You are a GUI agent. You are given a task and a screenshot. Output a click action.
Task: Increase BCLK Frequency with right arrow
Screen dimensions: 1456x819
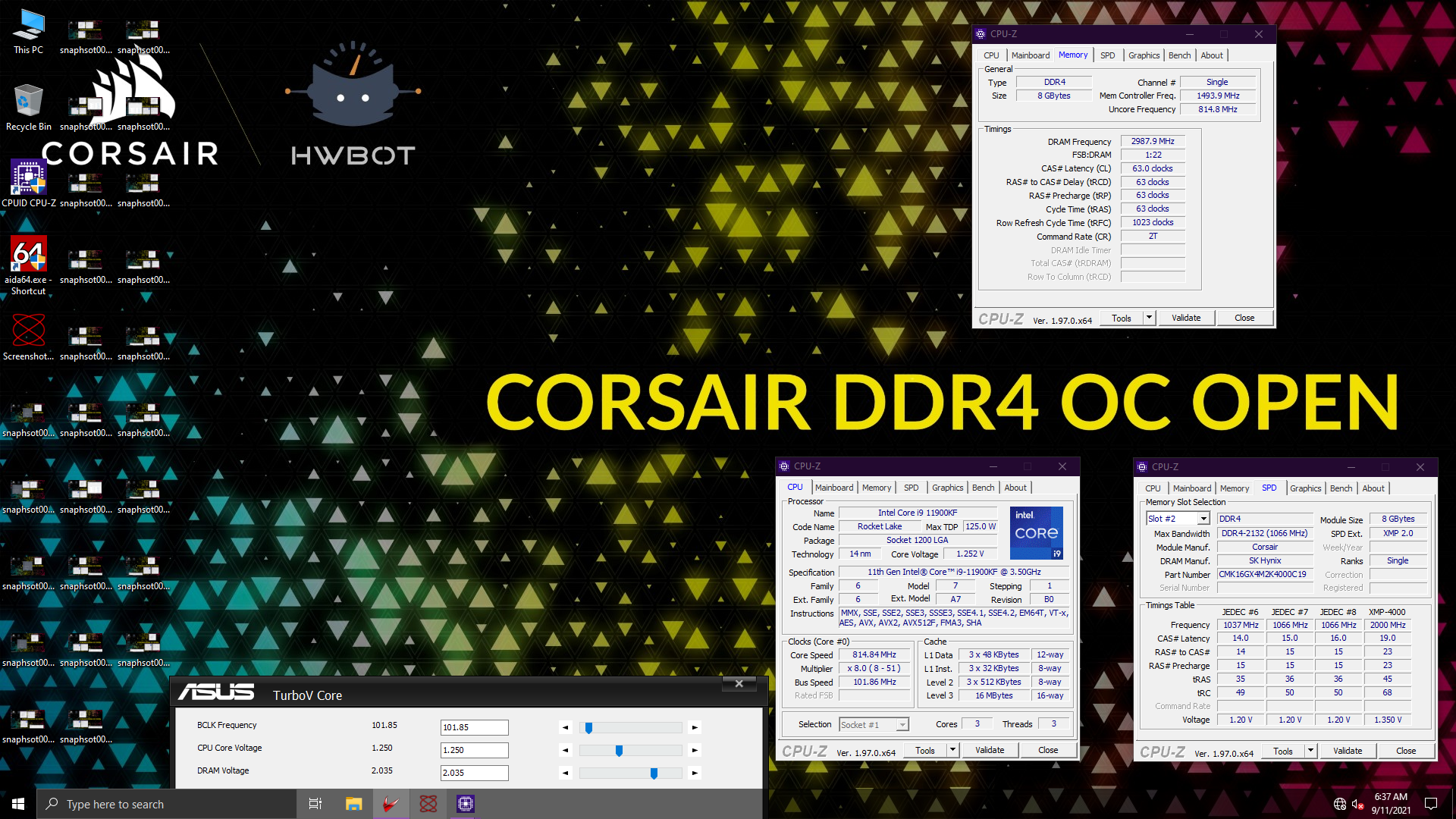point(695,727)
